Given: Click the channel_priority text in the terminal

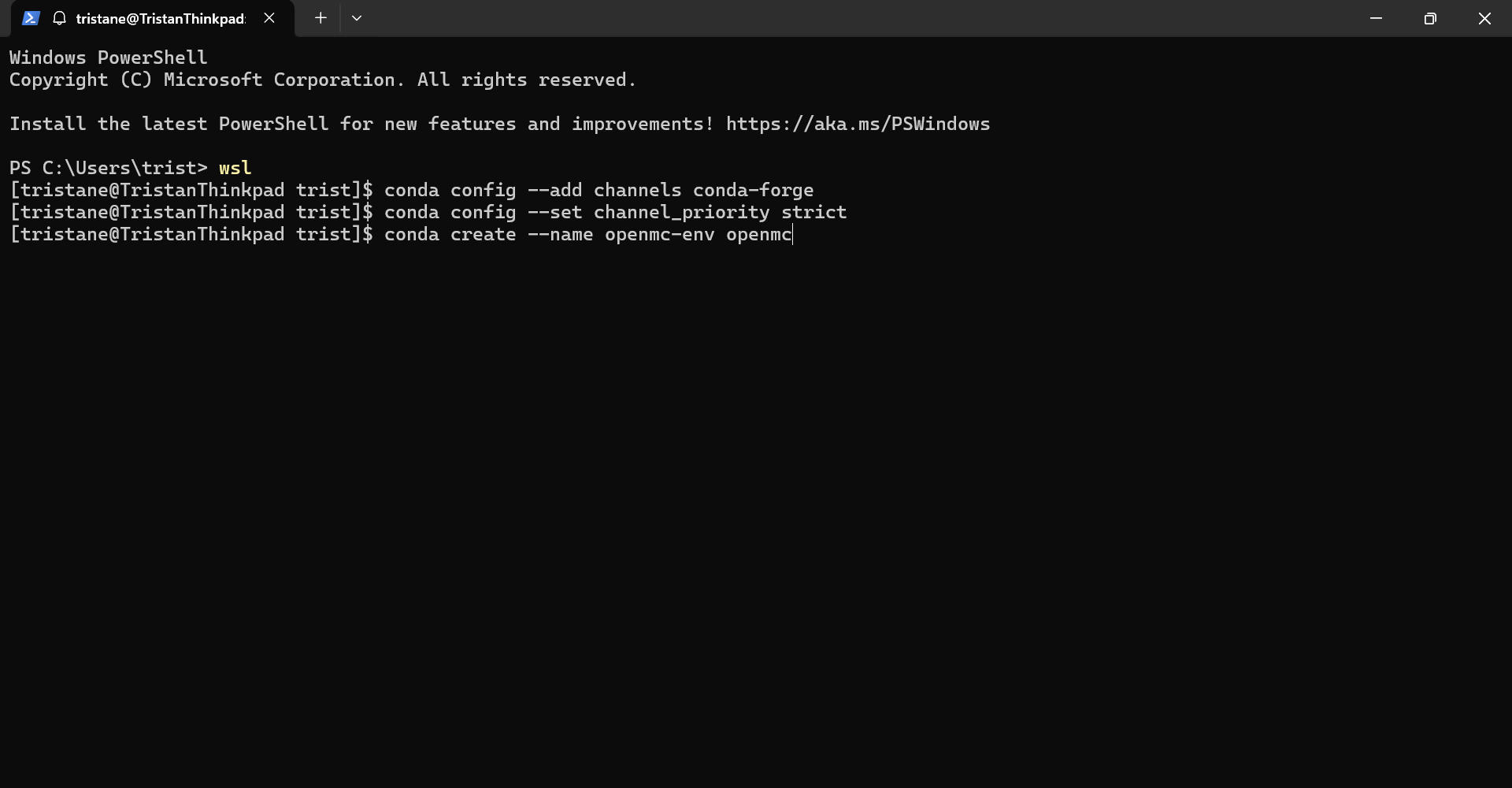Looking at the screenshot, I should tap(682, 212).
